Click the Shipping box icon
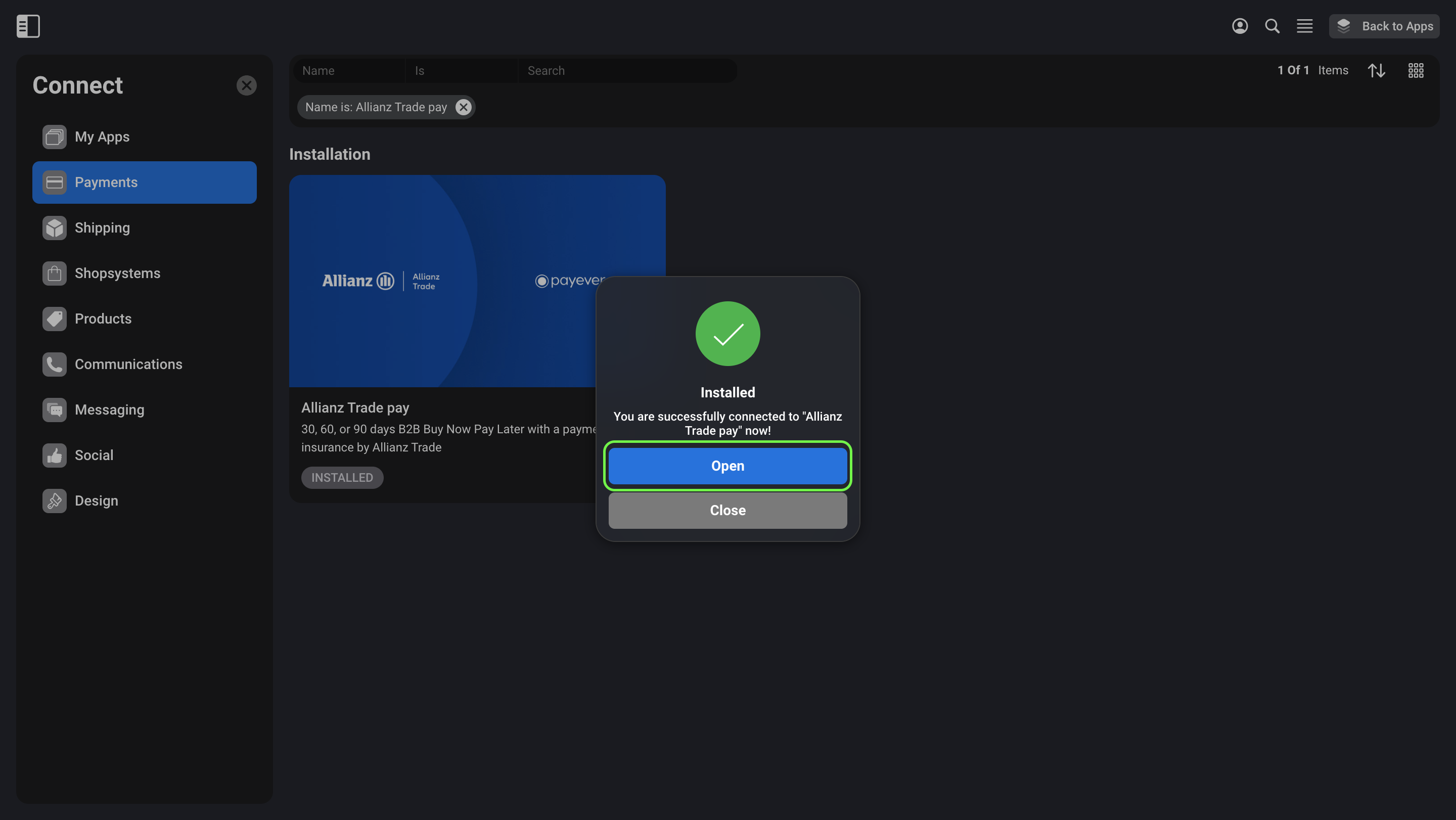 coord(54,227)
